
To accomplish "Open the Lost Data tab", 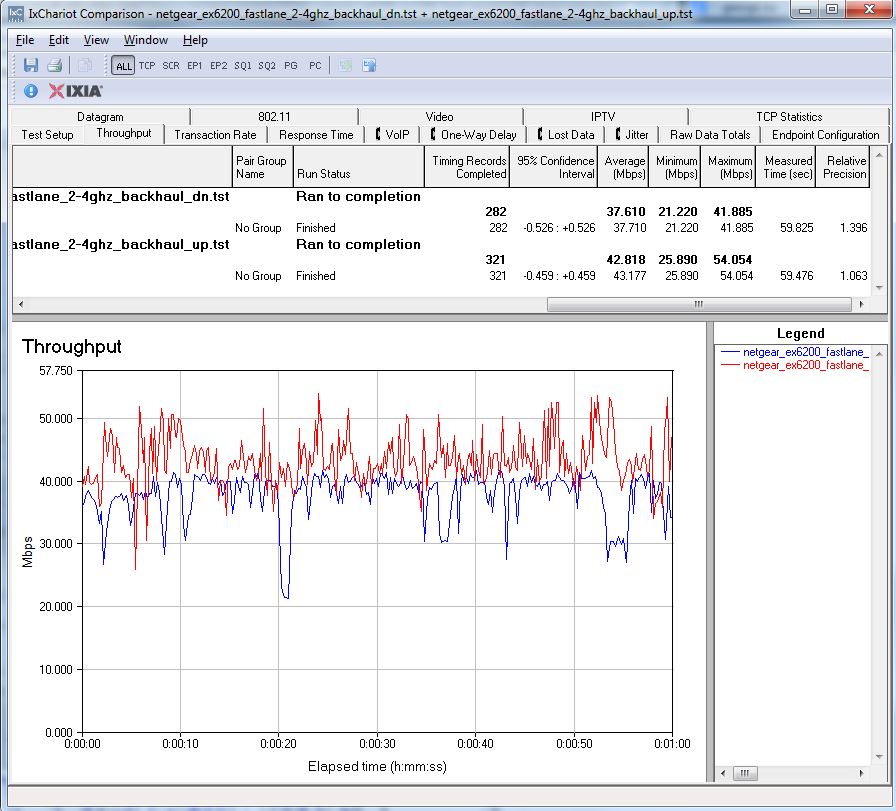I will [x=566, y=135].
